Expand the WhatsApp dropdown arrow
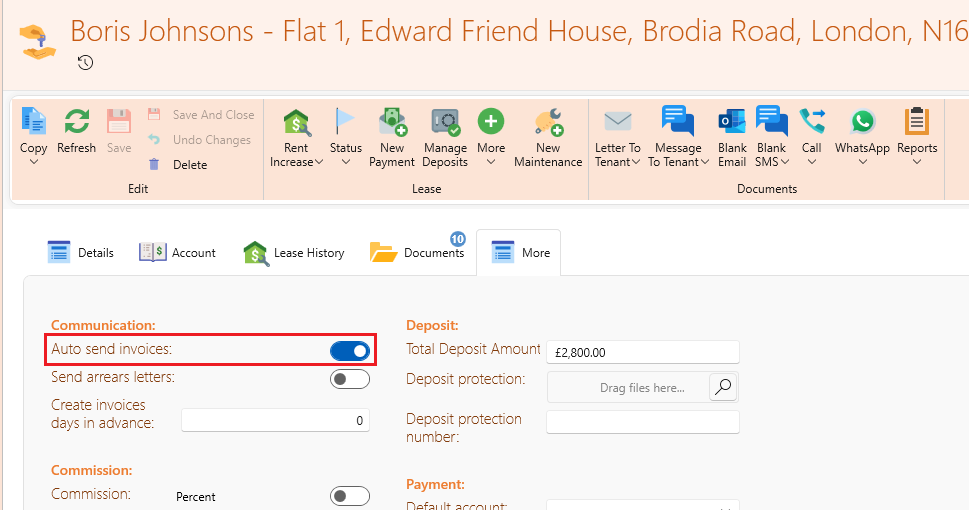Image resolution: width=969 pixels, height=510 pixels. click(862, 162)
